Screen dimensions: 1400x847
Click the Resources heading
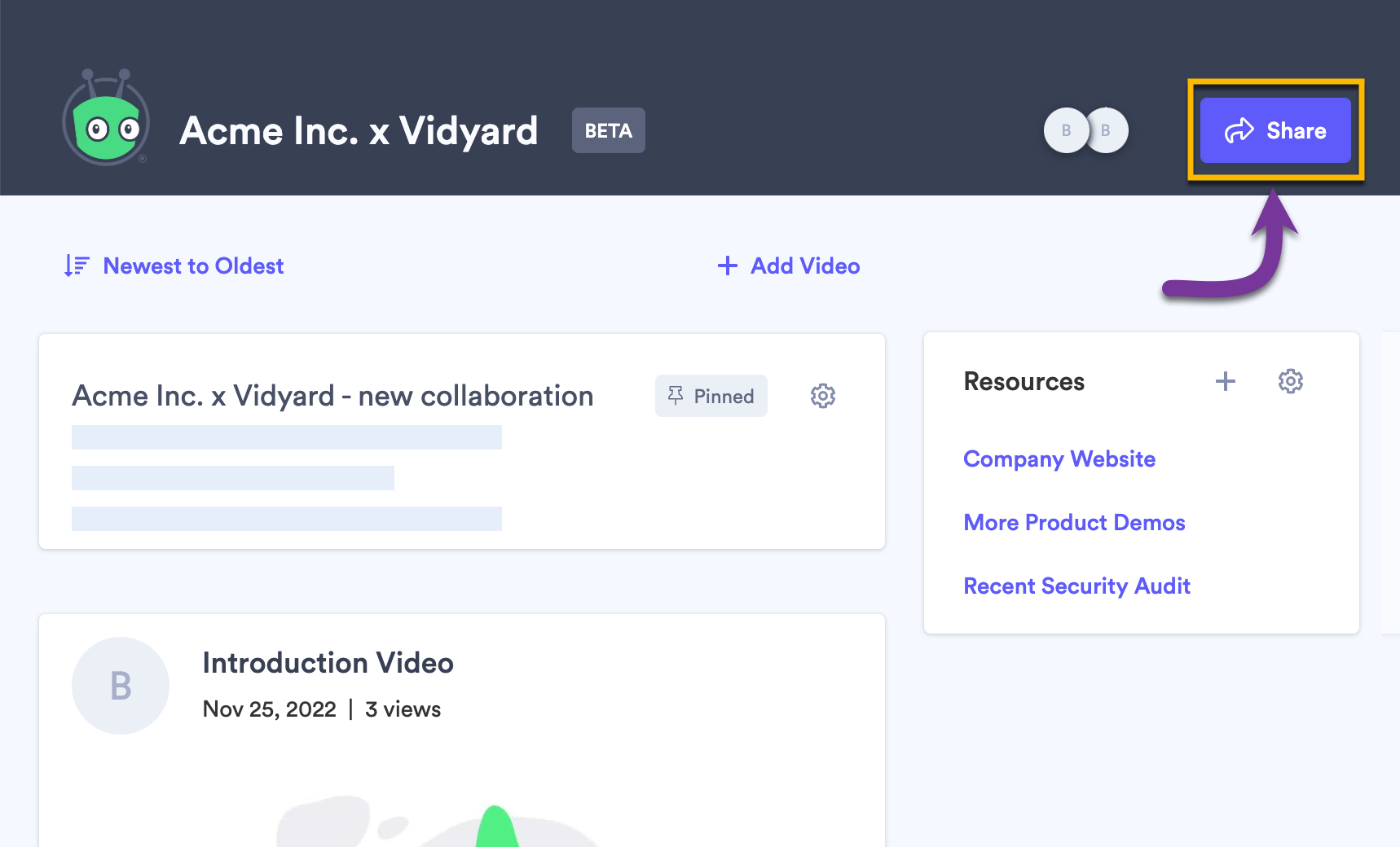pos(1024,381)
